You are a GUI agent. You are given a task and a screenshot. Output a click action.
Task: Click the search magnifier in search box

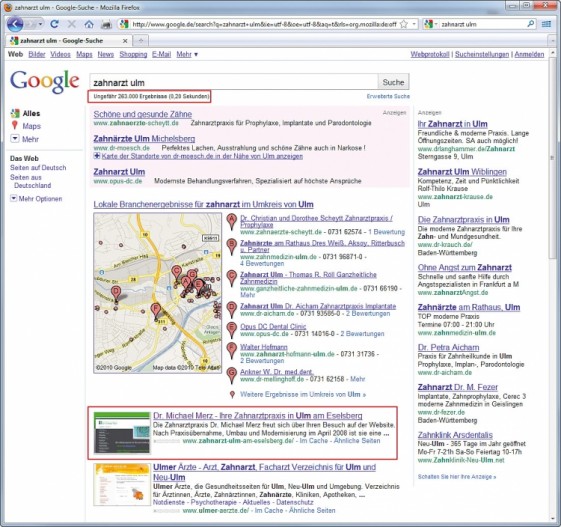[x=531, y=24]
